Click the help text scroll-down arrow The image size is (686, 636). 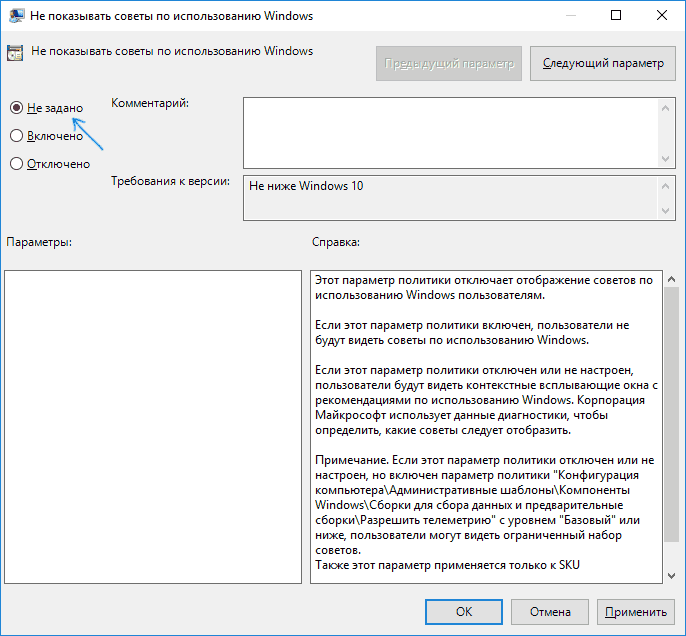click(x=672, y=576)
